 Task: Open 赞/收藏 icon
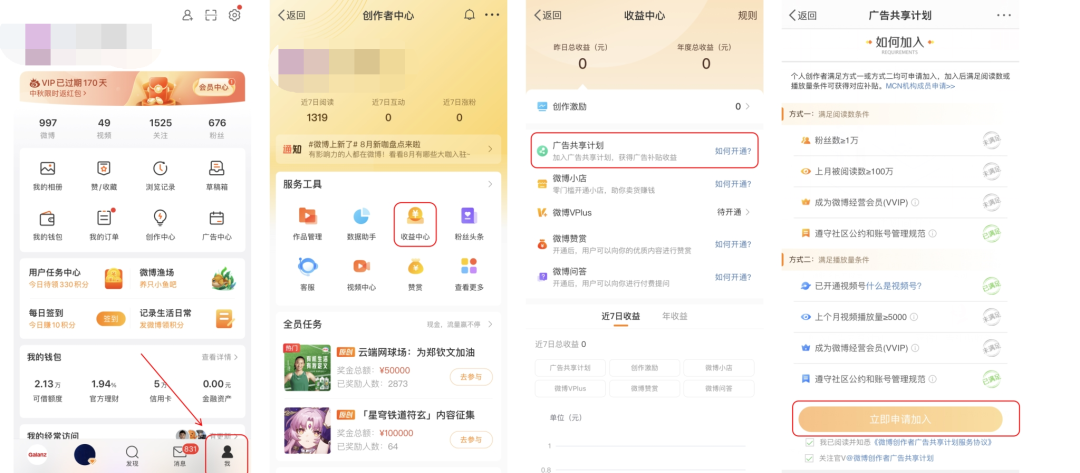(104, 168)
